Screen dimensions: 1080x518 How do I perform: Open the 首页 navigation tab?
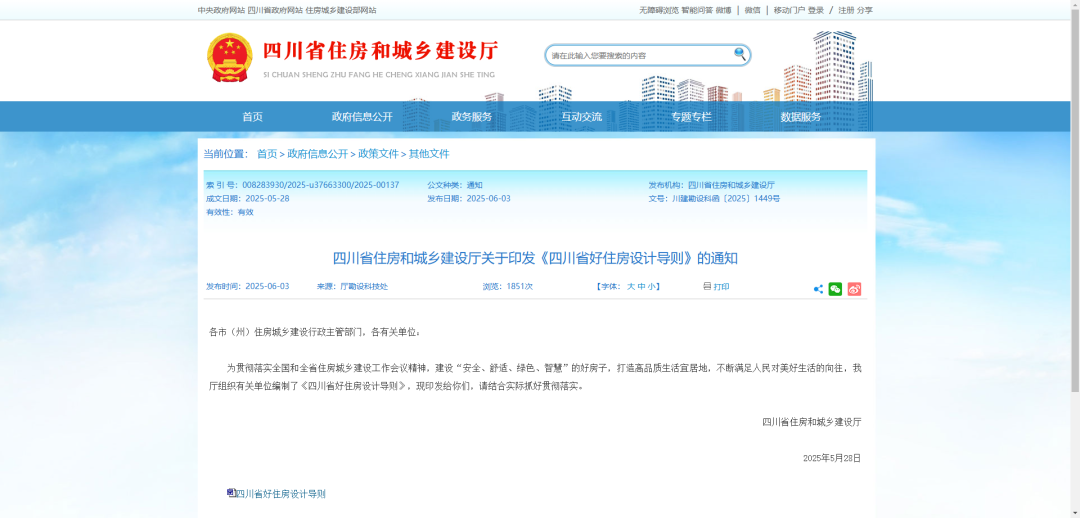click(x=253, y=117)
